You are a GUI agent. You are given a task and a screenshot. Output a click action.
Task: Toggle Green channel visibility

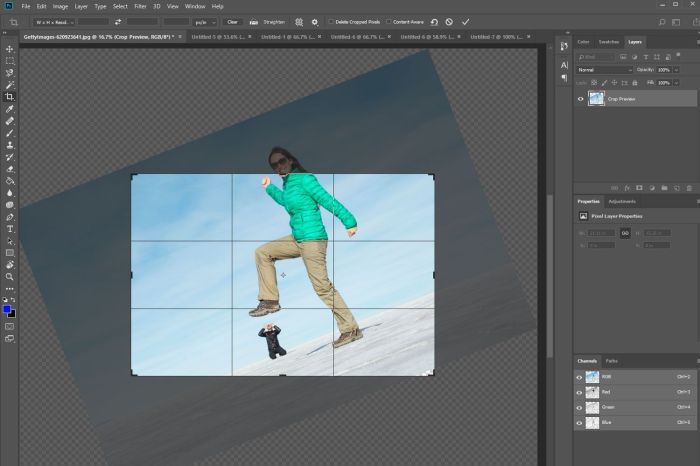pyautogui.click(x=579, y=408)
